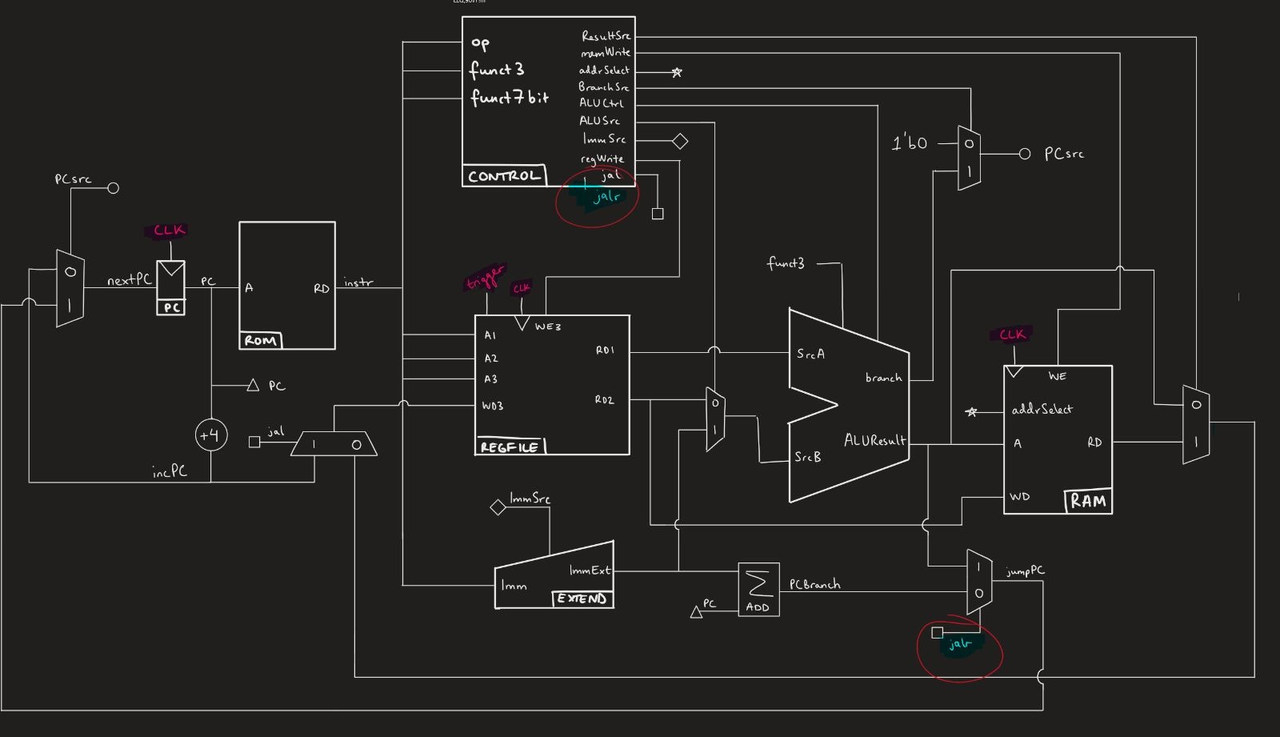Click the op input in CONTROL
Image resolution: width=1280 pixels, height=737 pixels.
tap(480, 43)
